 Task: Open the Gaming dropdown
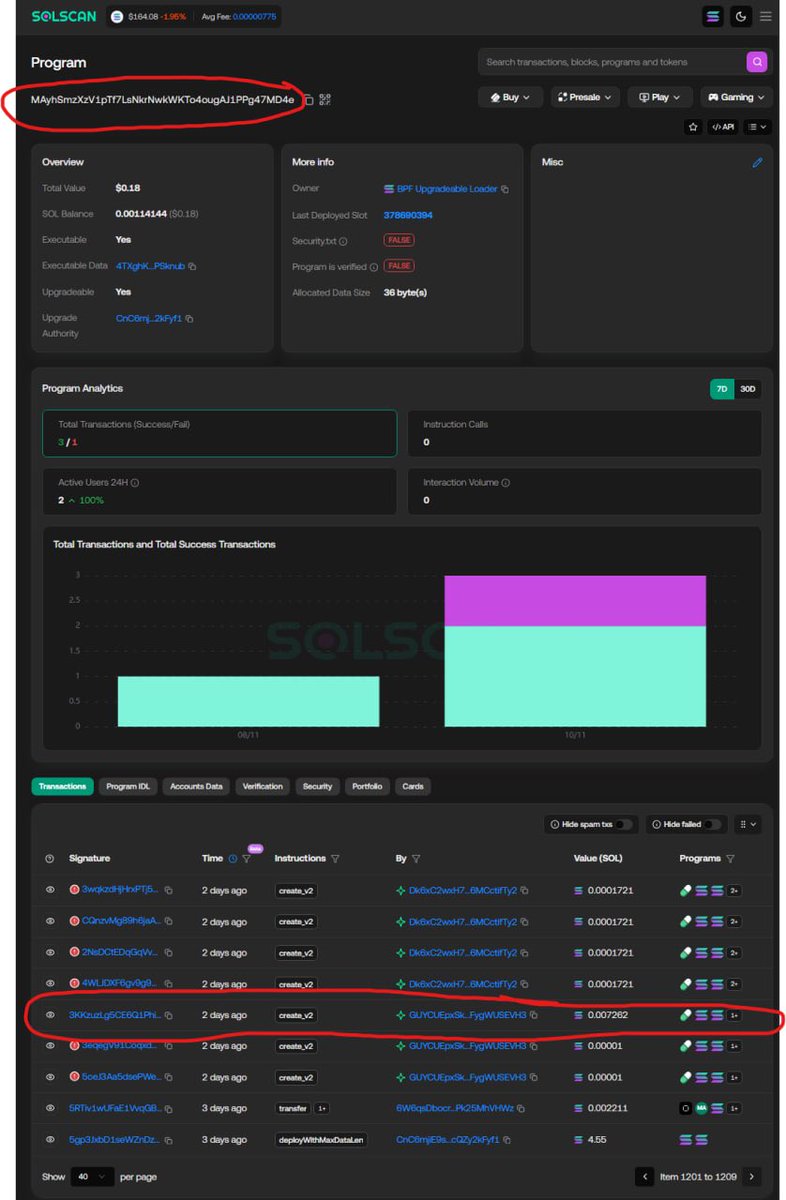(x=736, y=97)
